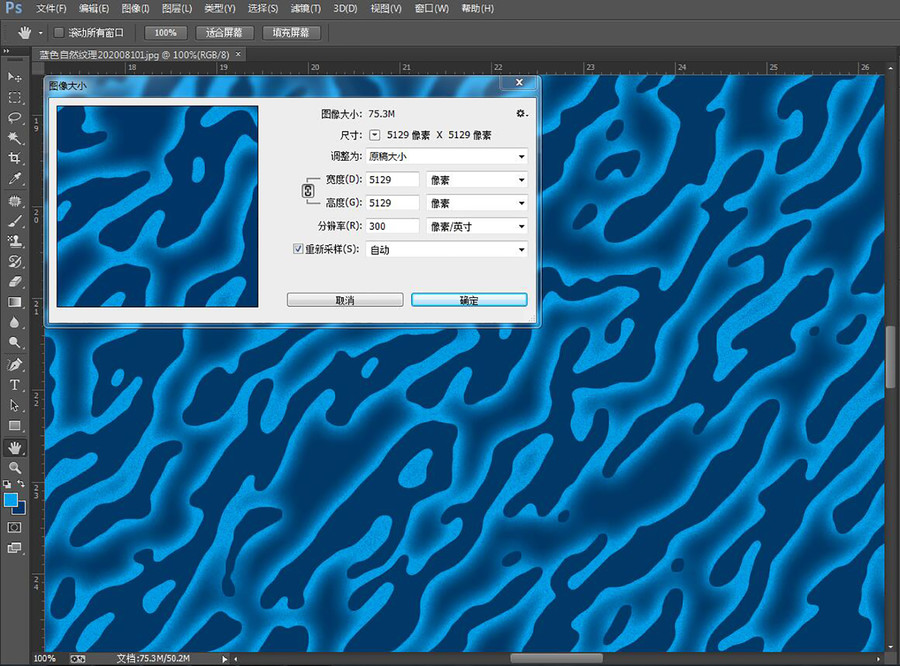The image size is (900, 666).
Task: Open the 图层(L) menu
Action: (x=177, y=9)
